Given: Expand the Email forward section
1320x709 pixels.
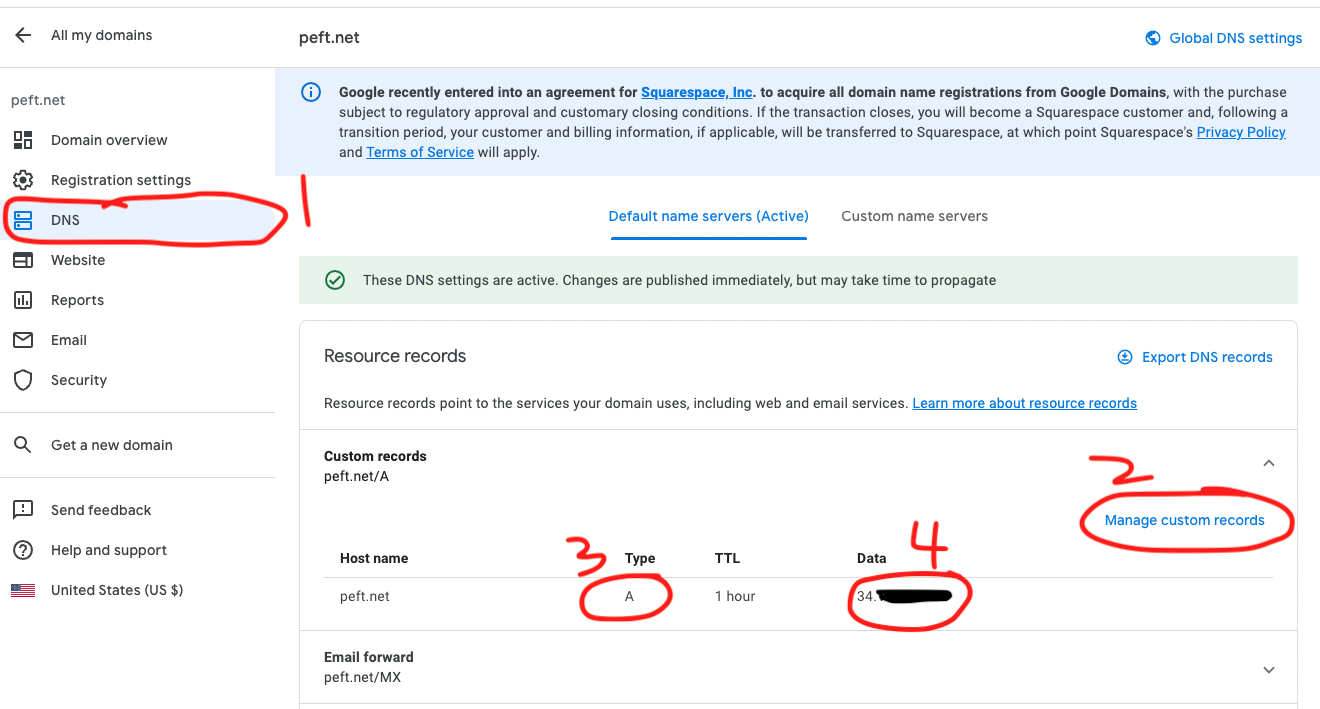Looking at the screenshot, I should point(1268,669).
